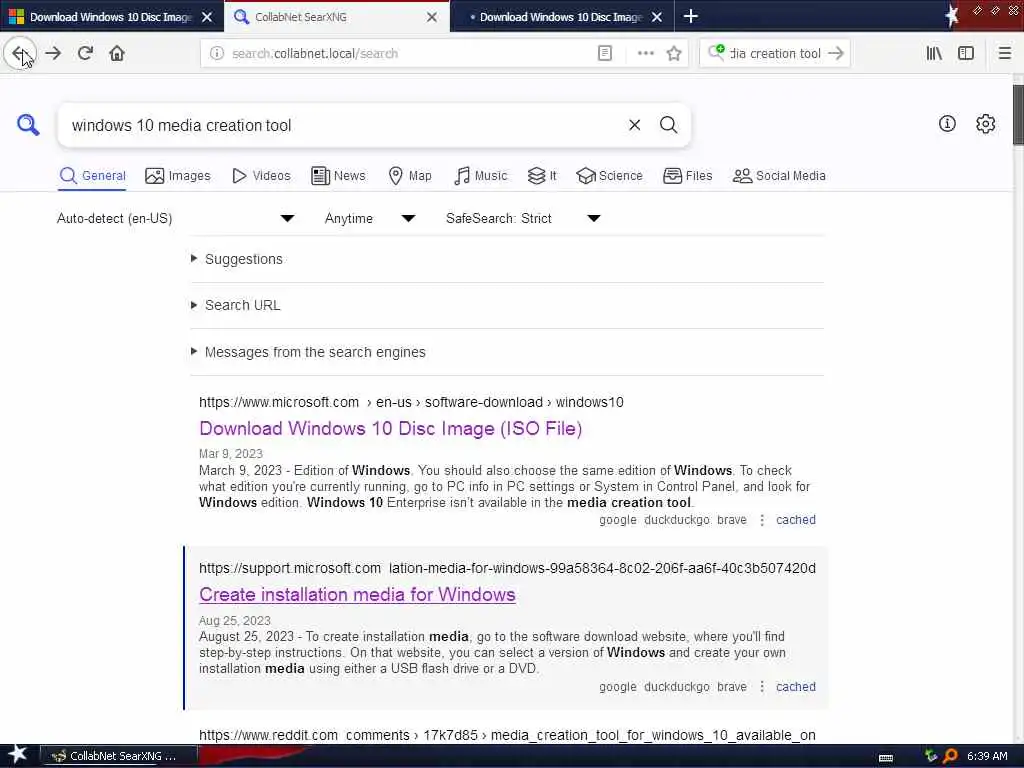Open the browser home page
Viewport: 1024px width, 768px height.
click(117, 54)
